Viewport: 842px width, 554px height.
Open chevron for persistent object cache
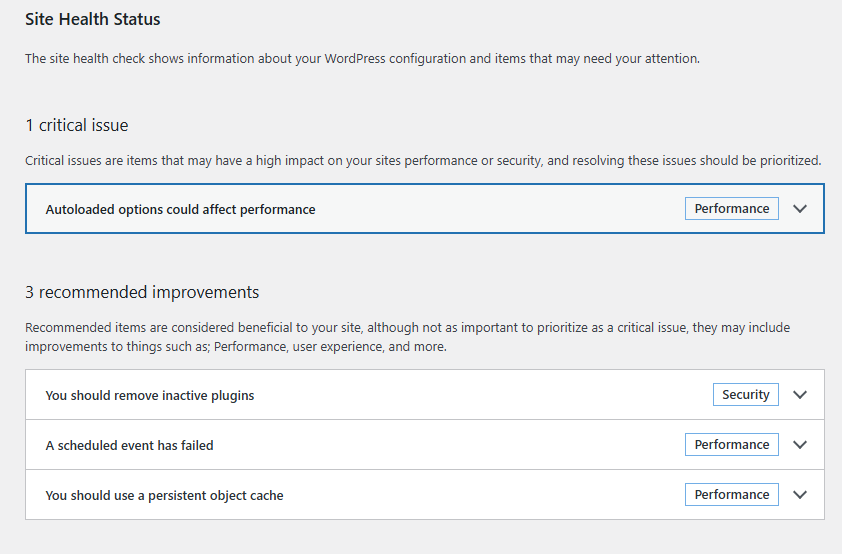[x=799, y=495]
